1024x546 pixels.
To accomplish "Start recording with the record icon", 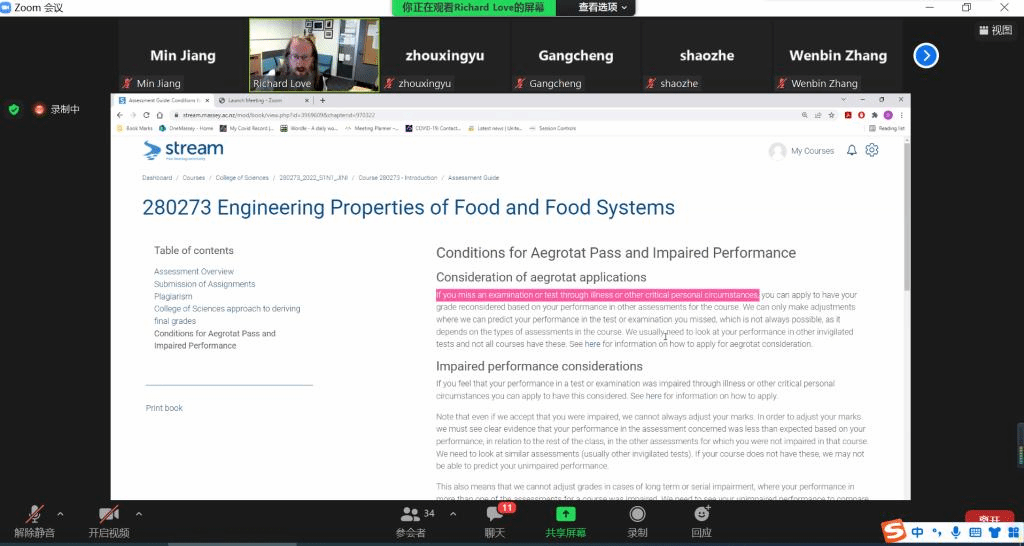I will [x=637, y=518].
